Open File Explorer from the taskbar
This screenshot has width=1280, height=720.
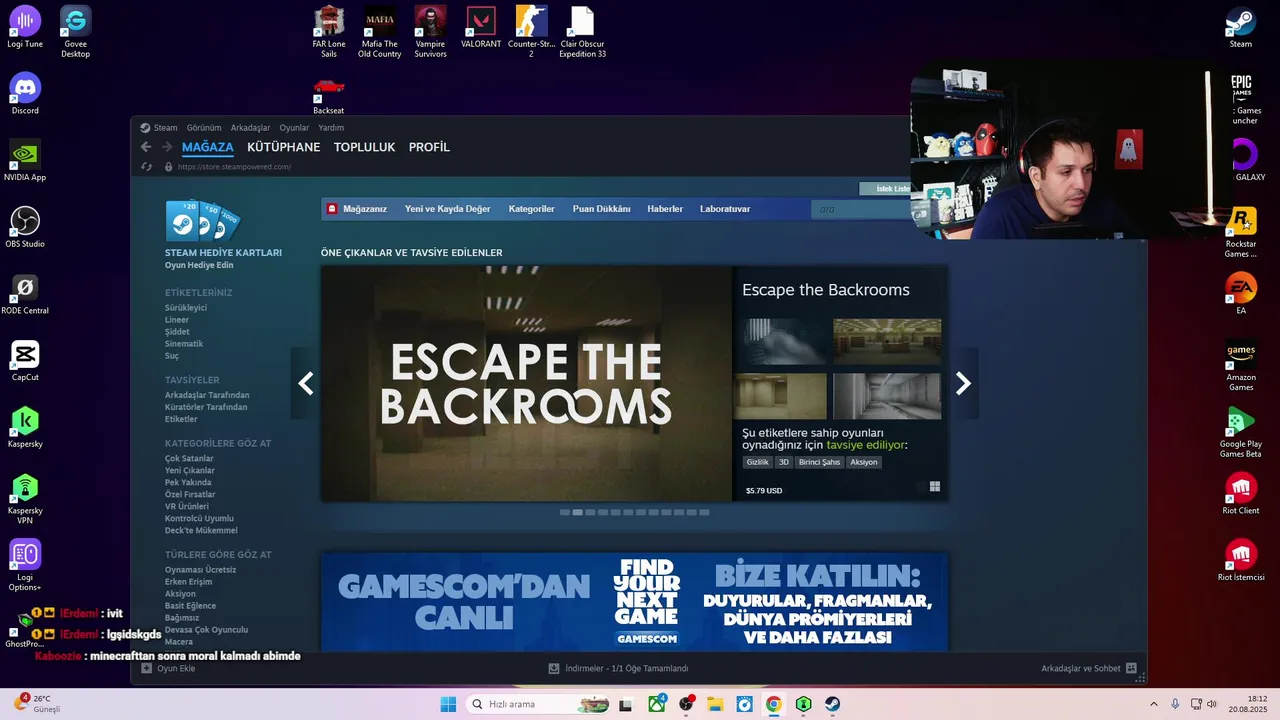tap(715, 704)
